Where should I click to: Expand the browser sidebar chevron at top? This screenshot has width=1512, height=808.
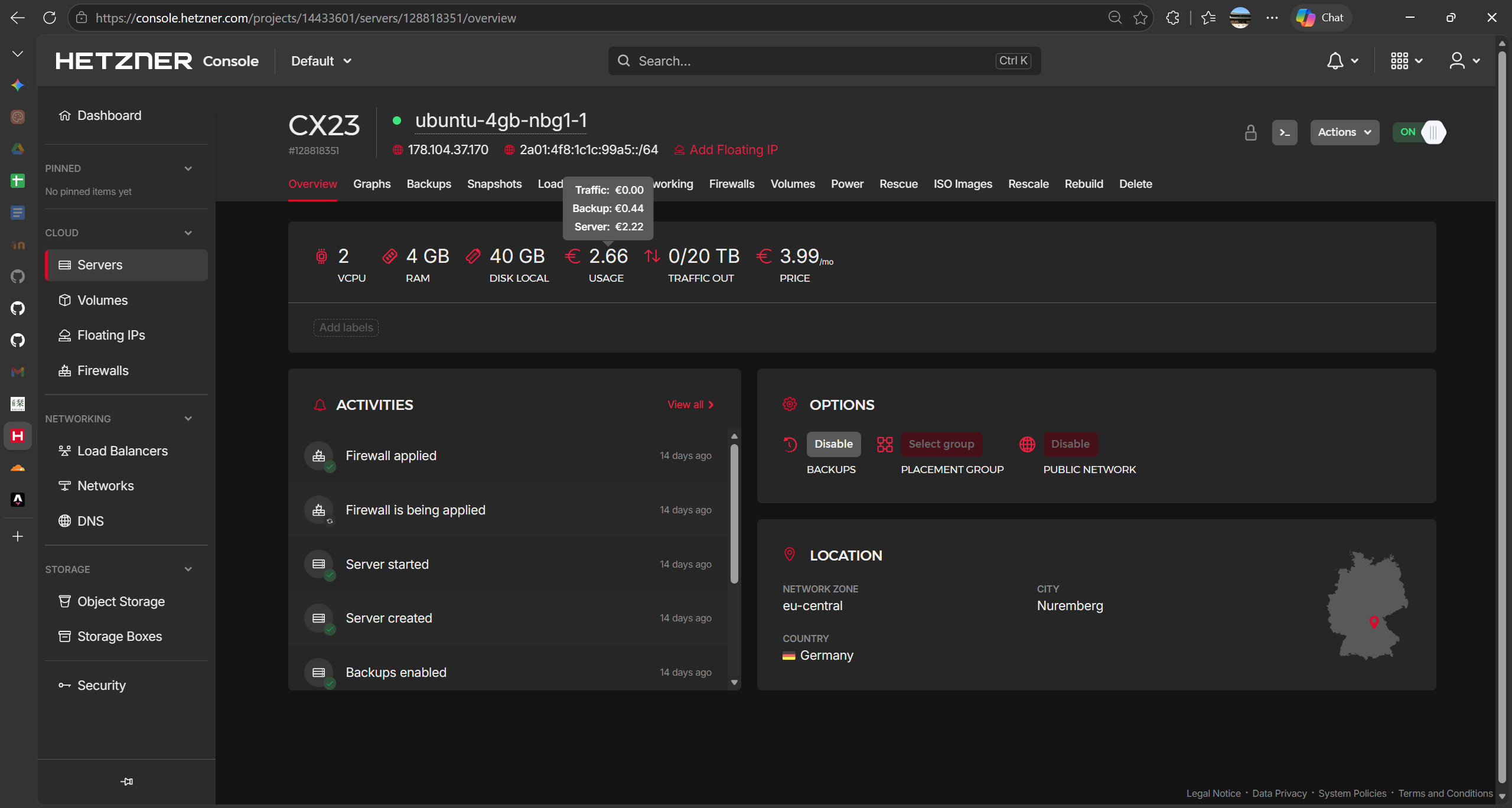coord(18,54)
